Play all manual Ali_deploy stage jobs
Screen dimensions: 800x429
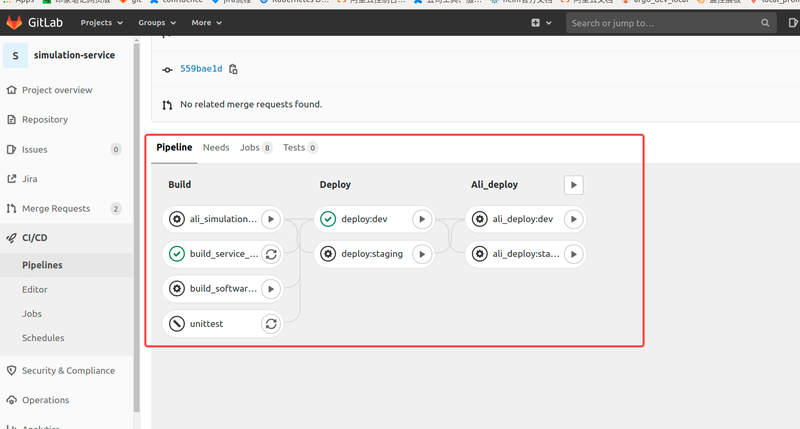click(x=573, y=185)
